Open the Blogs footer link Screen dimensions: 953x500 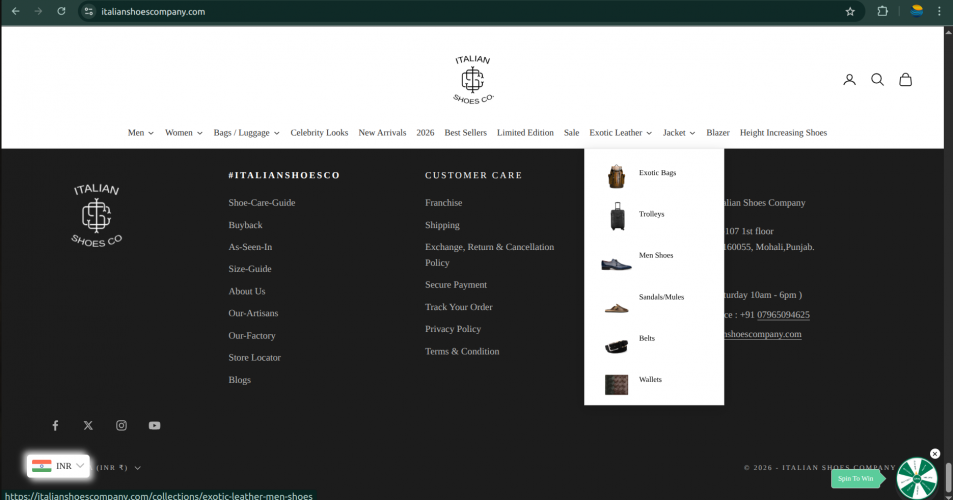point(239,380)
